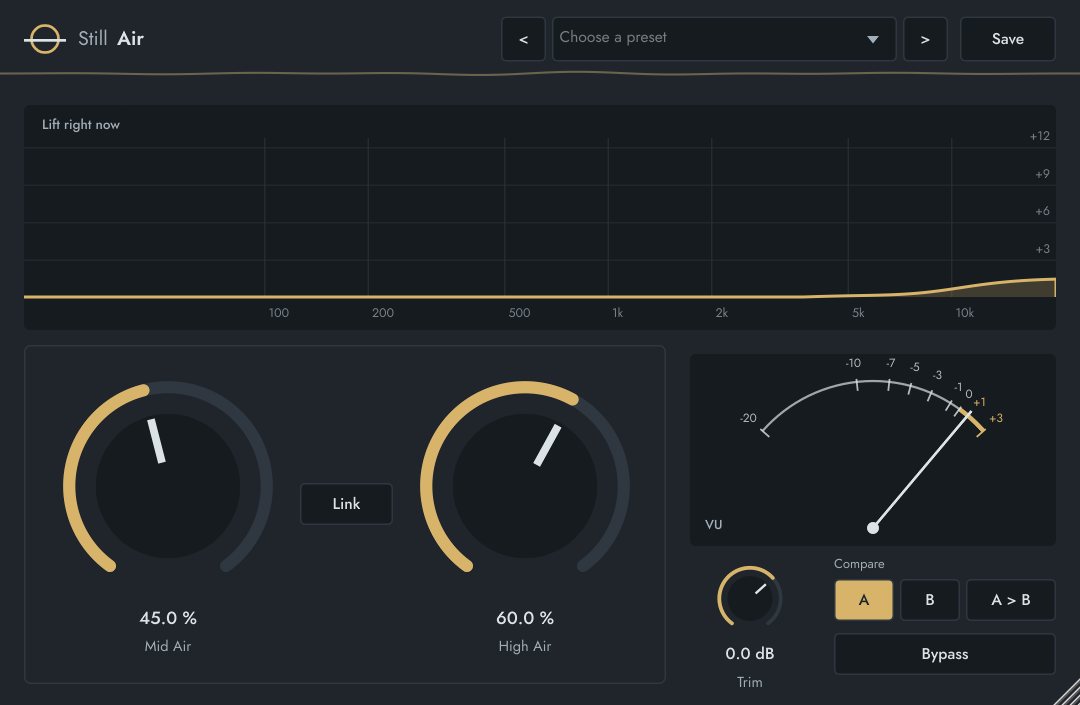Click the +12 gain scale label
Viewport: 1080px width, 705px height.
[x=1039, y=136]
